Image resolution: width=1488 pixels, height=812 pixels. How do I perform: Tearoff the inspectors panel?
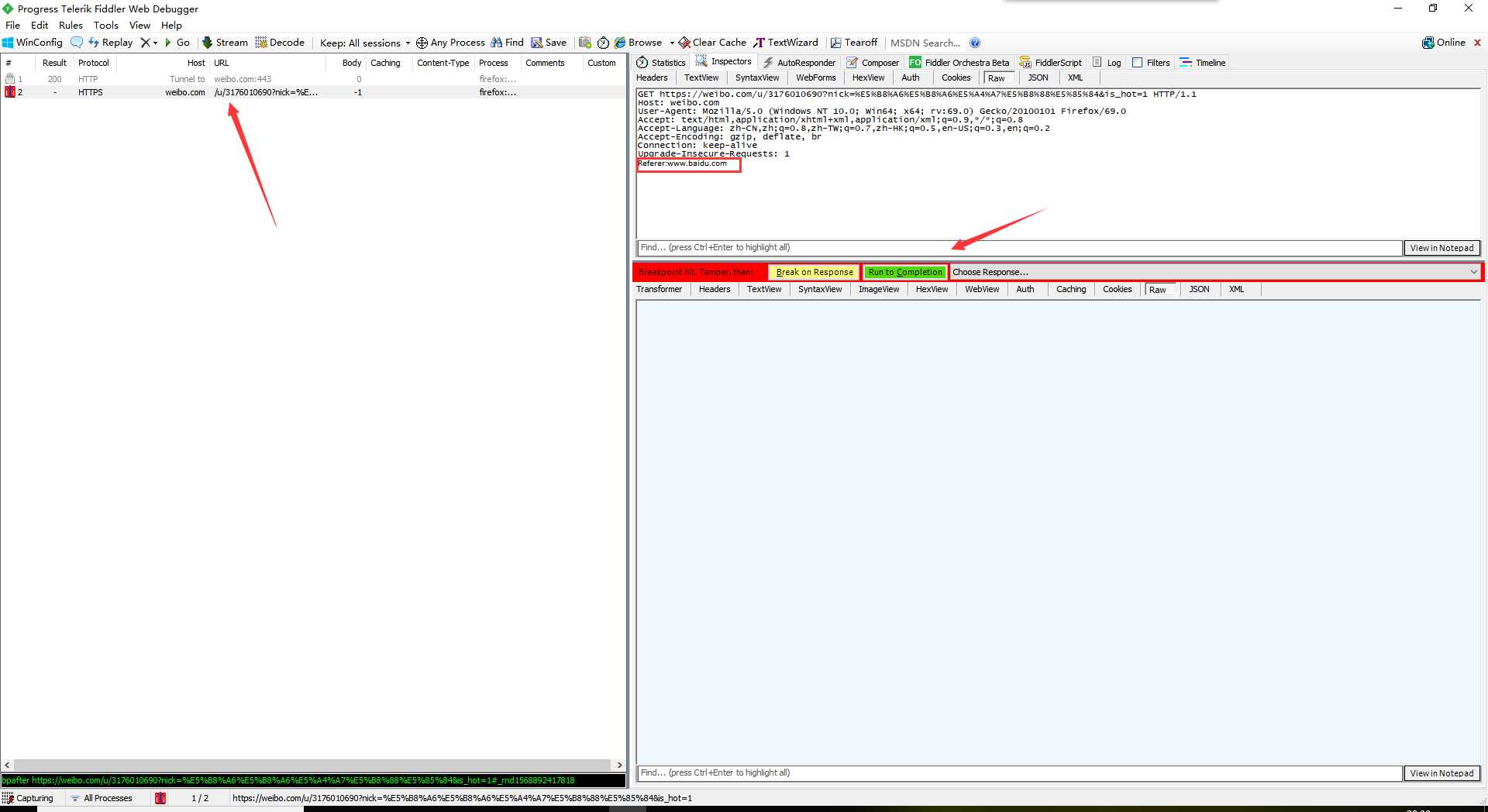point(854,43)
